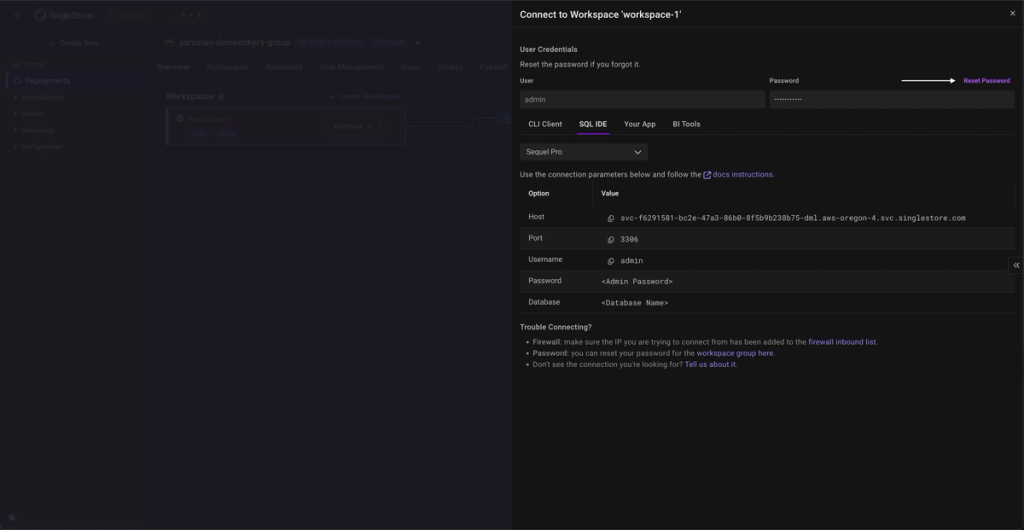Click the svc-f6291581 host address text

click(793, 218)
